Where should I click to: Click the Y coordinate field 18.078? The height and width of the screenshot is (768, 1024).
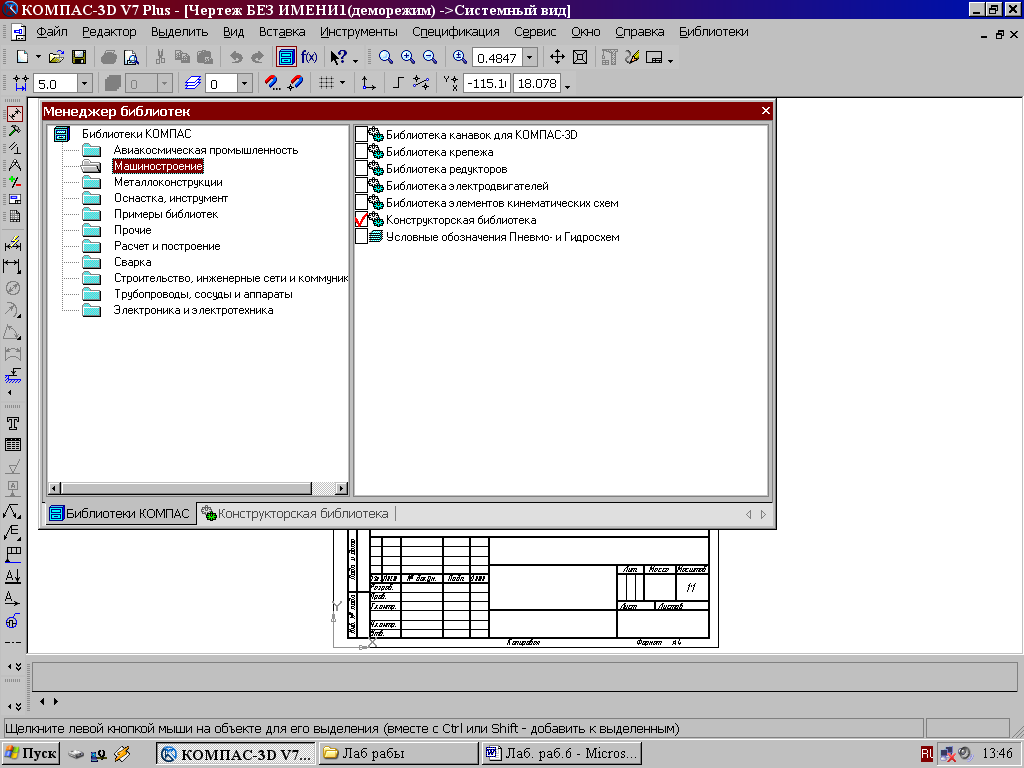pos(537,84)
